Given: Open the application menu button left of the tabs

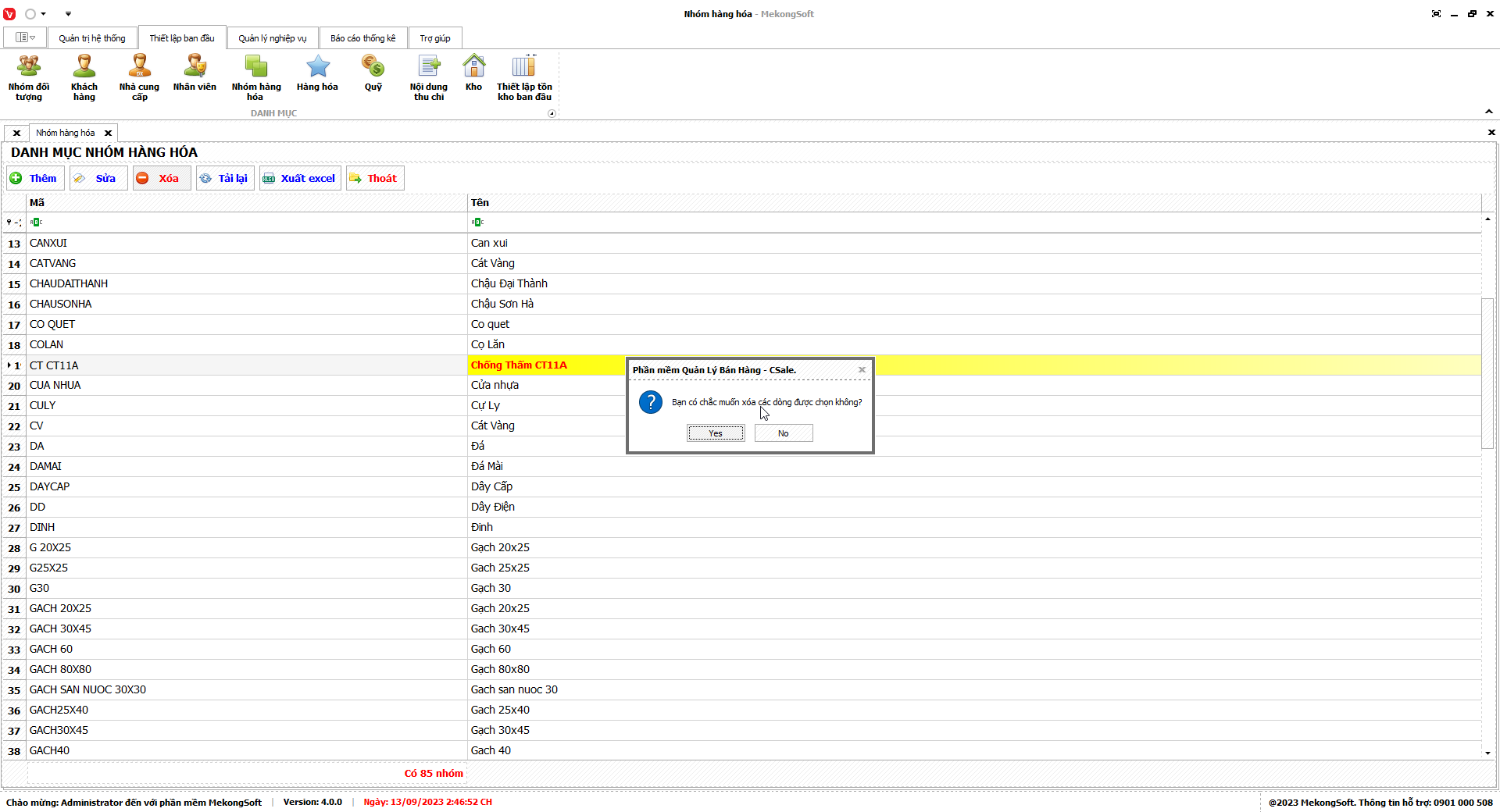Looking at the screenshot, I should (25, 37).
